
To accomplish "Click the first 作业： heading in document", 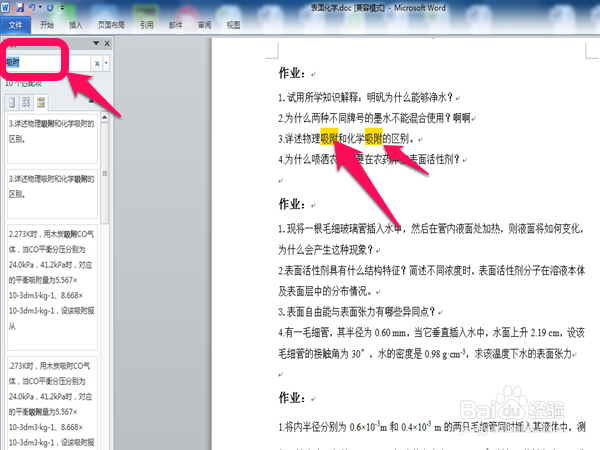I will [x=292, y=73].
